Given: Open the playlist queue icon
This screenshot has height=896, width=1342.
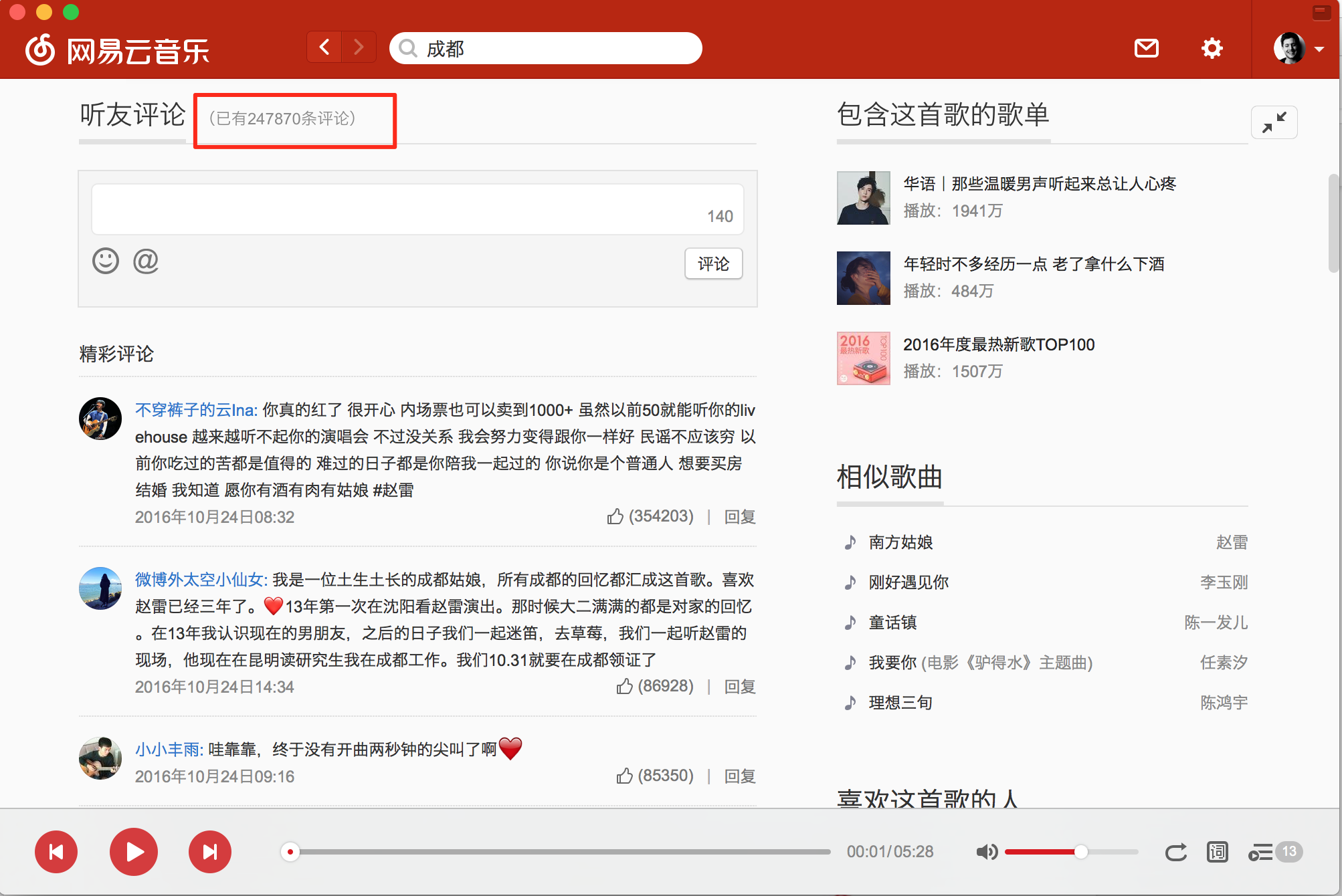Looking at the screenshot, I should tap(1261, 853).
